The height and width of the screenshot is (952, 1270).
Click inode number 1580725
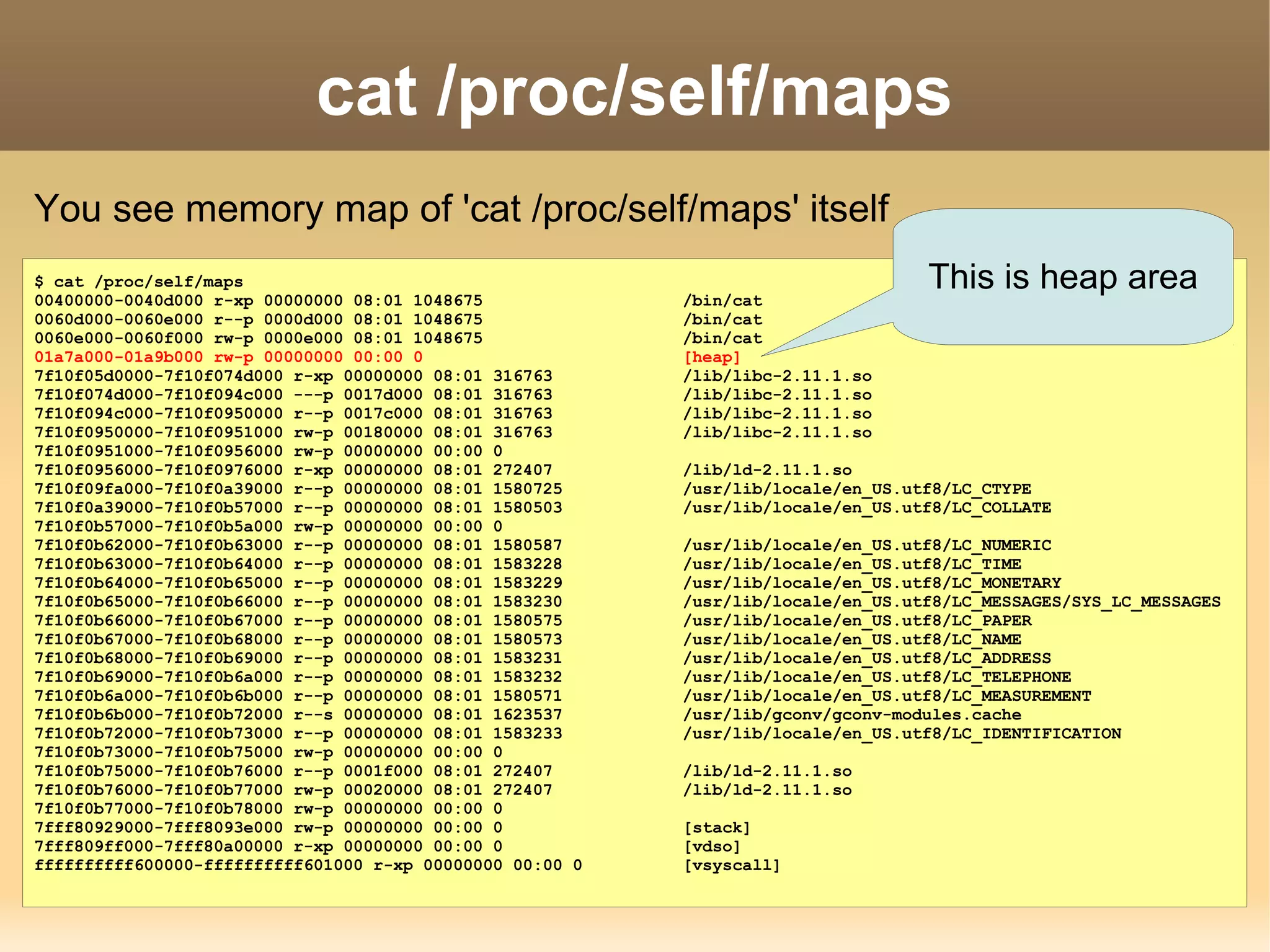point(528,489)
